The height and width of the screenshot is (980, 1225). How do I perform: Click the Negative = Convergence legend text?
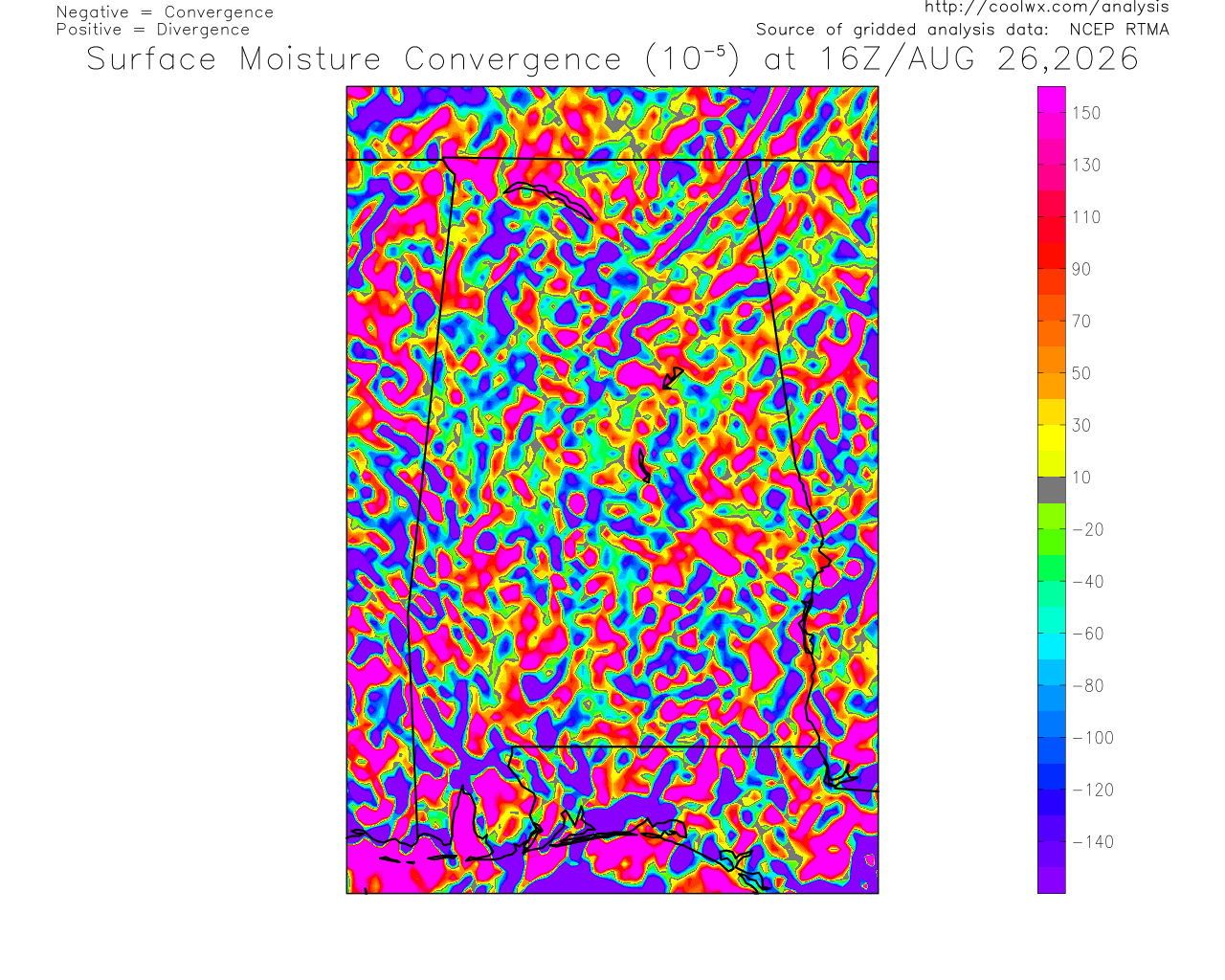tap(165, 12)
